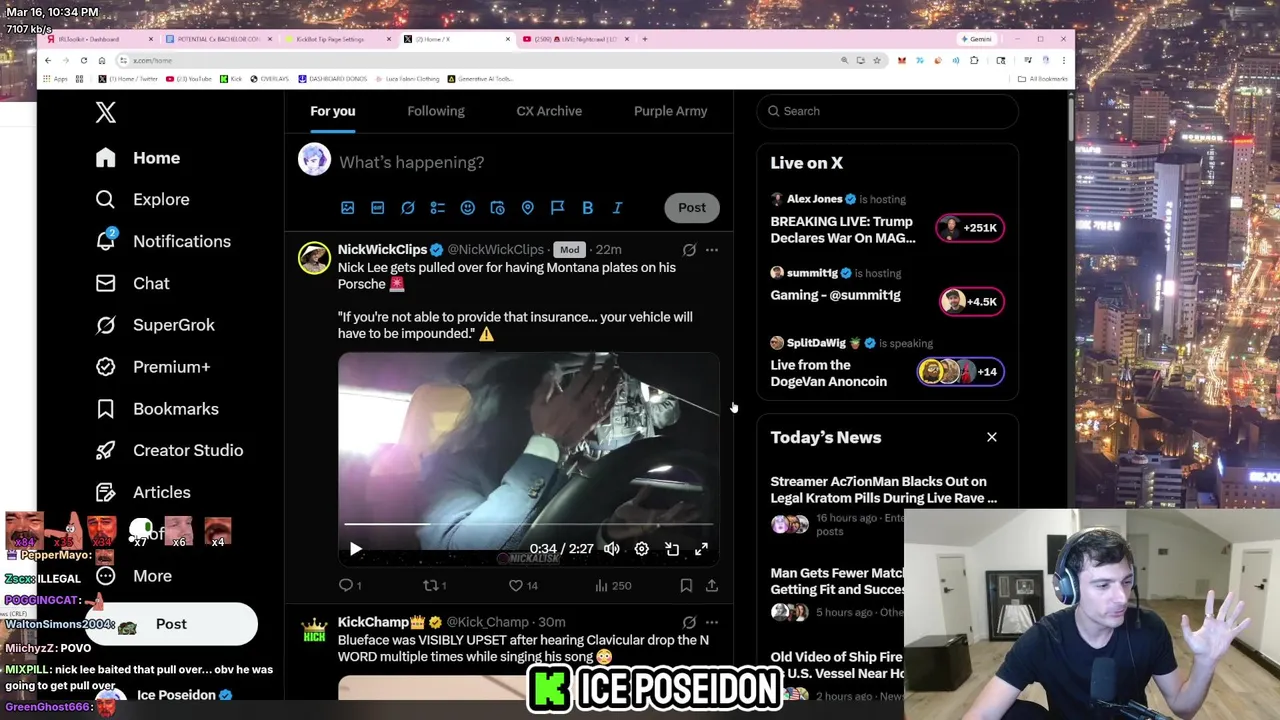The height and width of the screenshot is (720, 1280).
Task: Play the Nick Lee Porsche video
Action: tap(355, 549)
